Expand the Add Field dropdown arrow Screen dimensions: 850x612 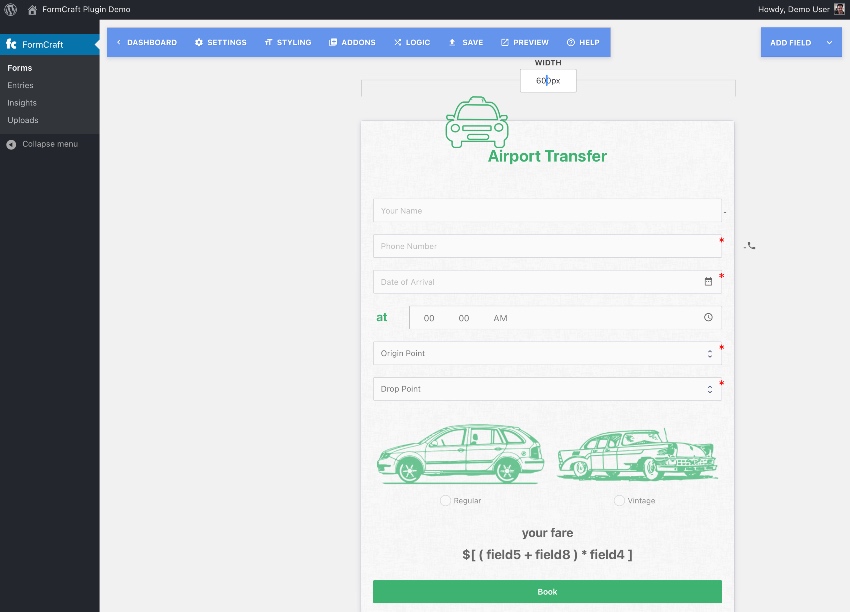pos(829,42)
